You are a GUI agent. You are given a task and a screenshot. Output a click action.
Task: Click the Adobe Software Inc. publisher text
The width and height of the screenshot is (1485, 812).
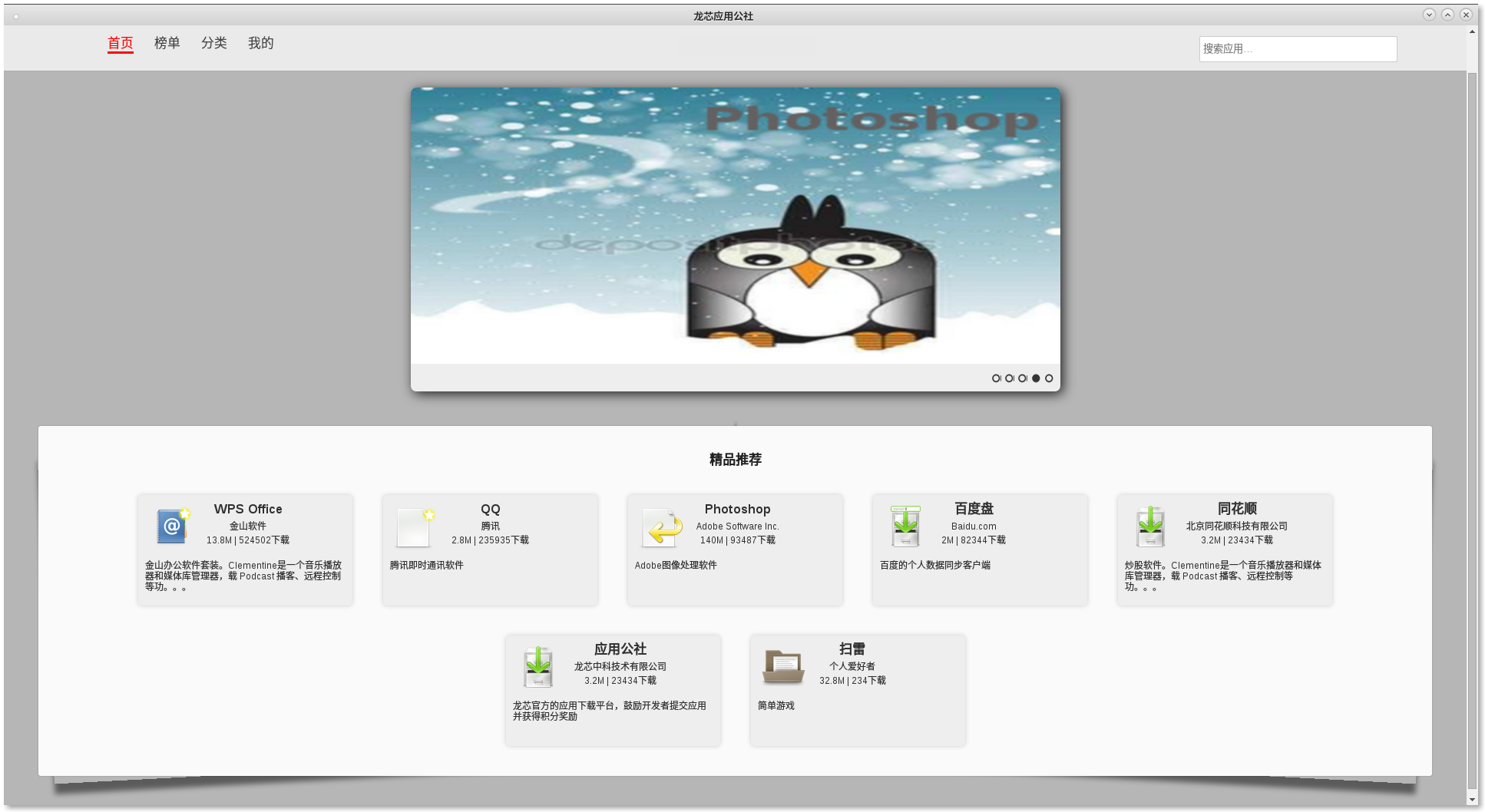737,526
